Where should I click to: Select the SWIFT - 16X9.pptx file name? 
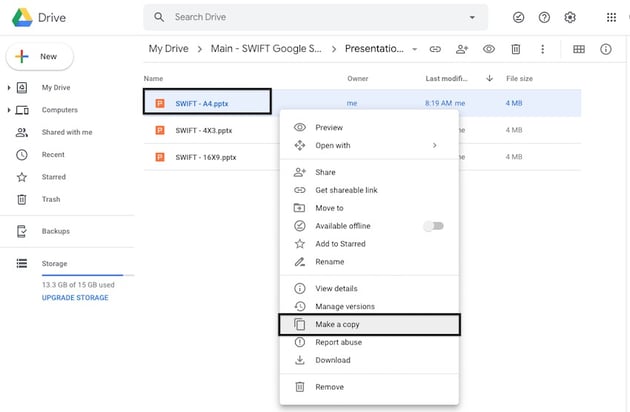coord(206,157)
